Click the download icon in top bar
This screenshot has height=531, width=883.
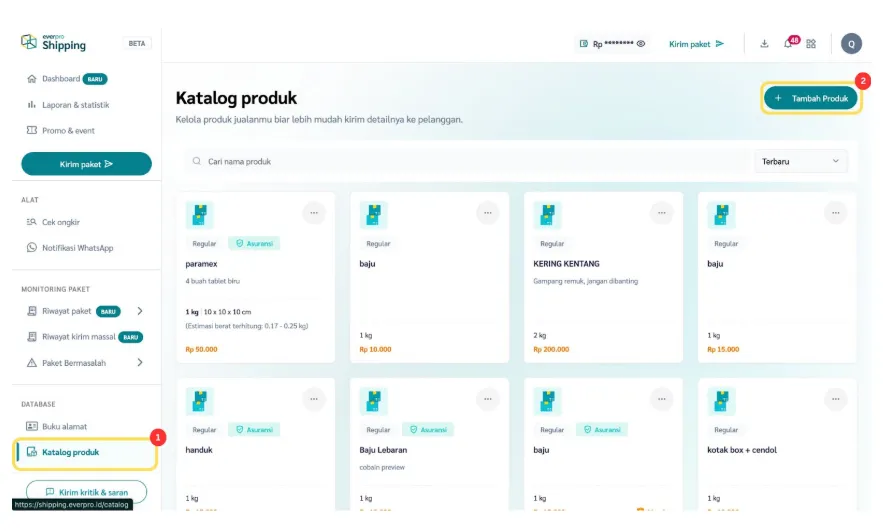[x=764, y=44]
